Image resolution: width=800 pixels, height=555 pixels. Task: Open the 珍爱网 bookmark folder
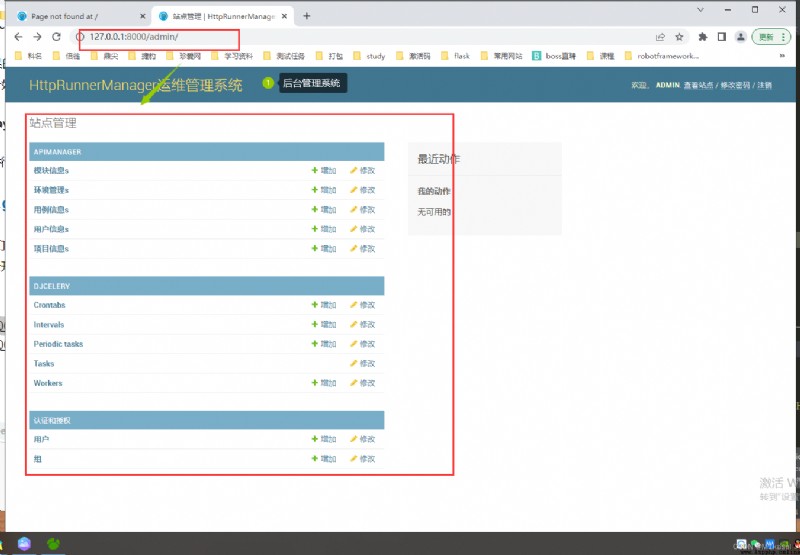[x=184, y=56]
